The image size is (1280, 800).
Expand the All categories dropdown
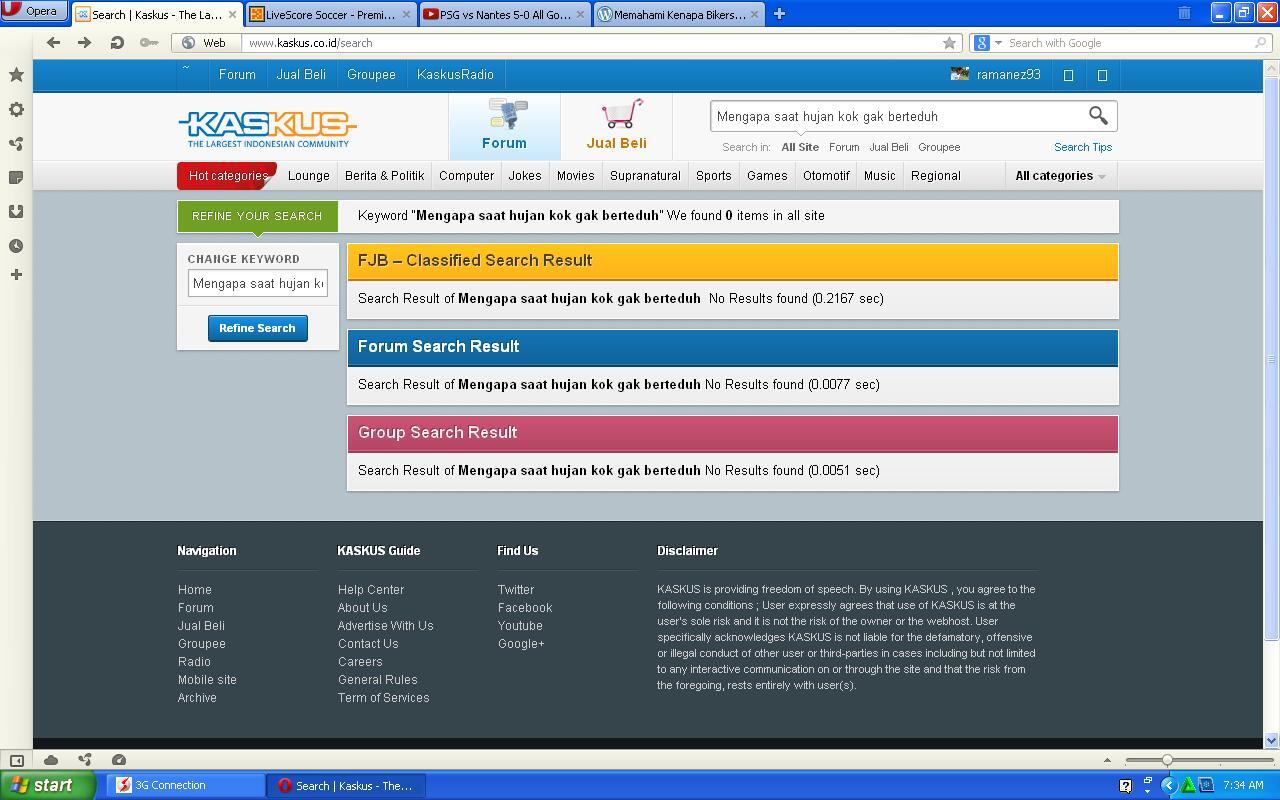tap(1060, 176)
